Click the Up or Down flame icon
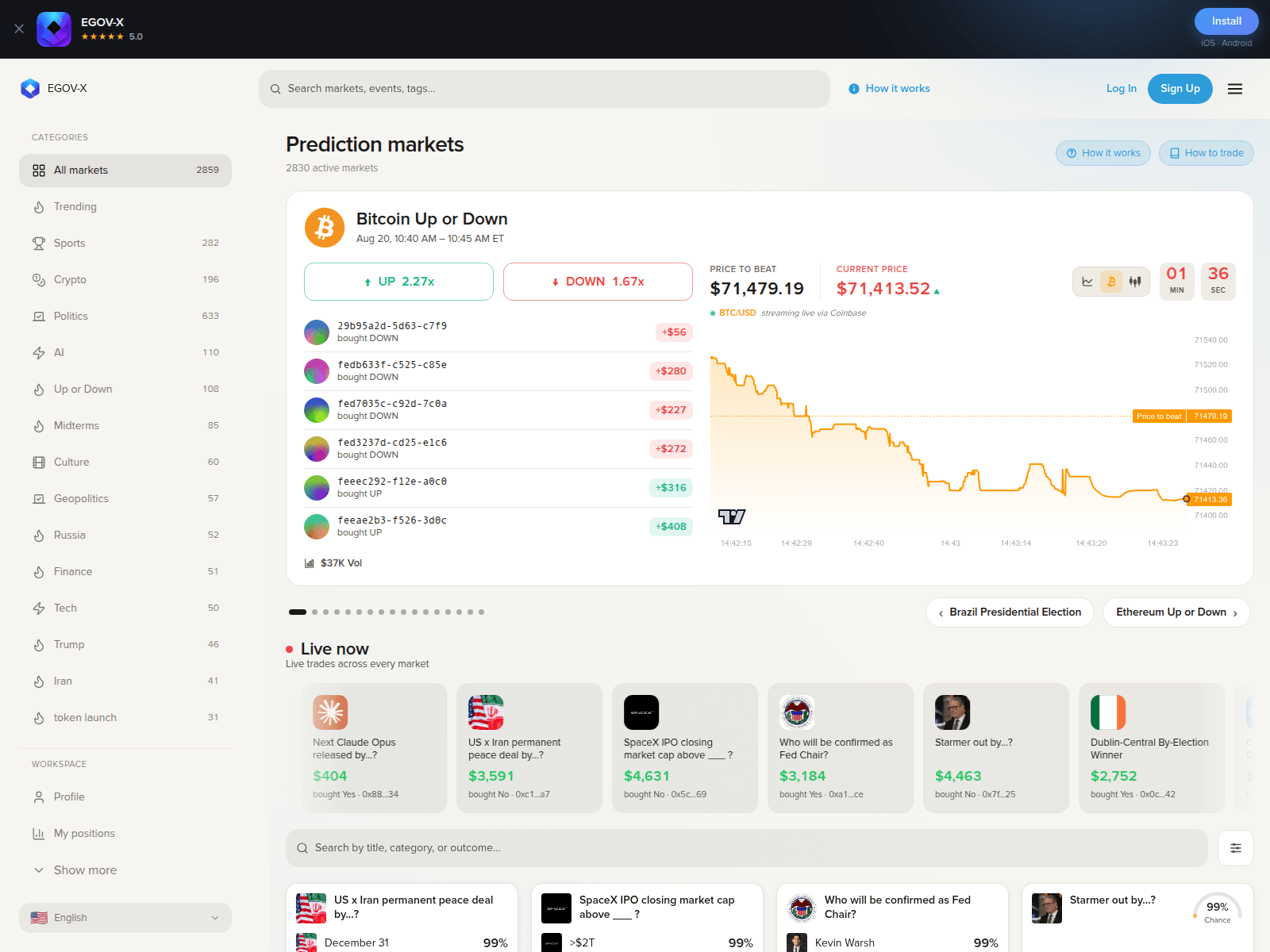The height and width of the screenshot is (952, 1270). tap(39, 390)
